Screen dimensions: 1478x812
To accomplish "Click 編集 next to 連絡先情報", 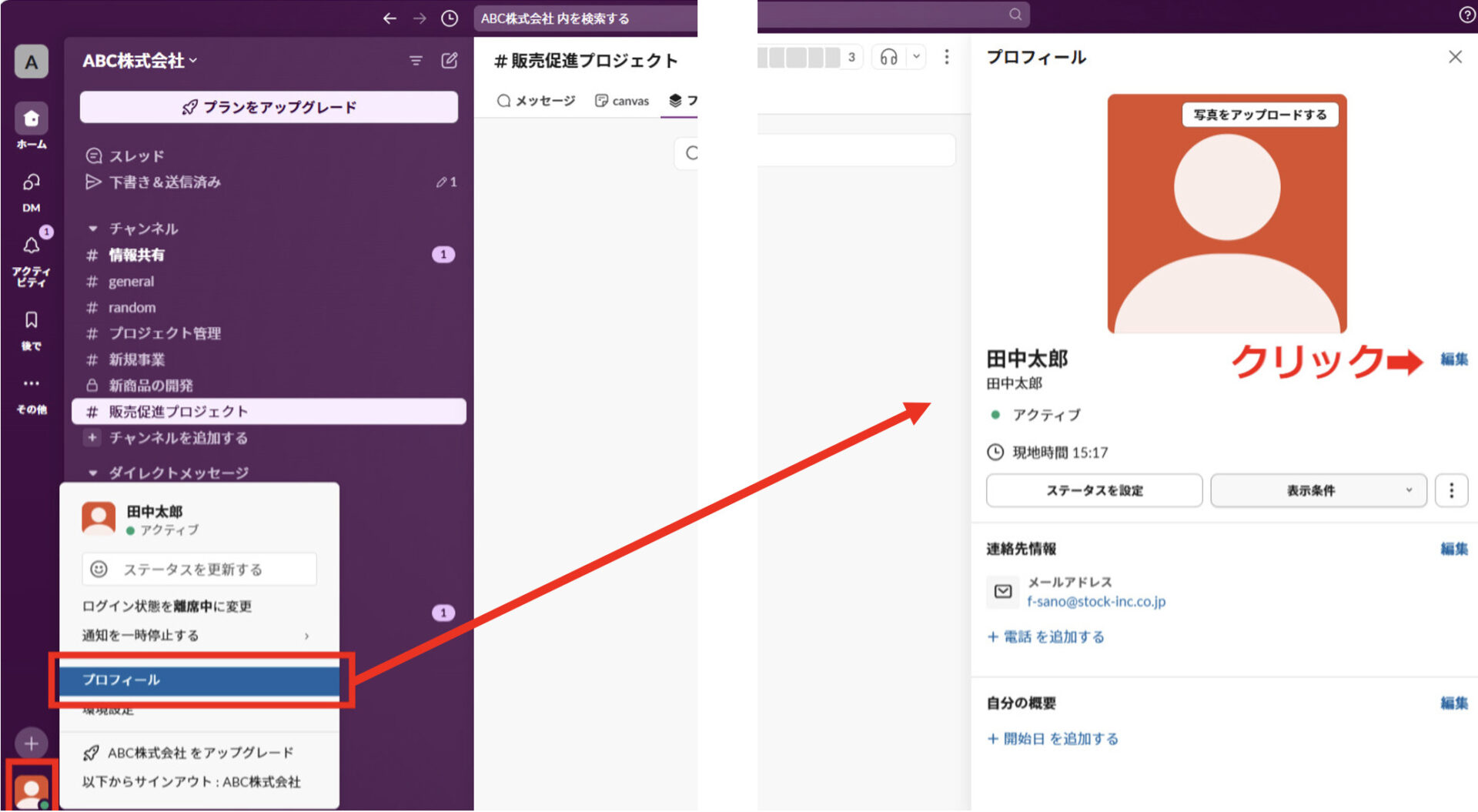I will 1453,549.
